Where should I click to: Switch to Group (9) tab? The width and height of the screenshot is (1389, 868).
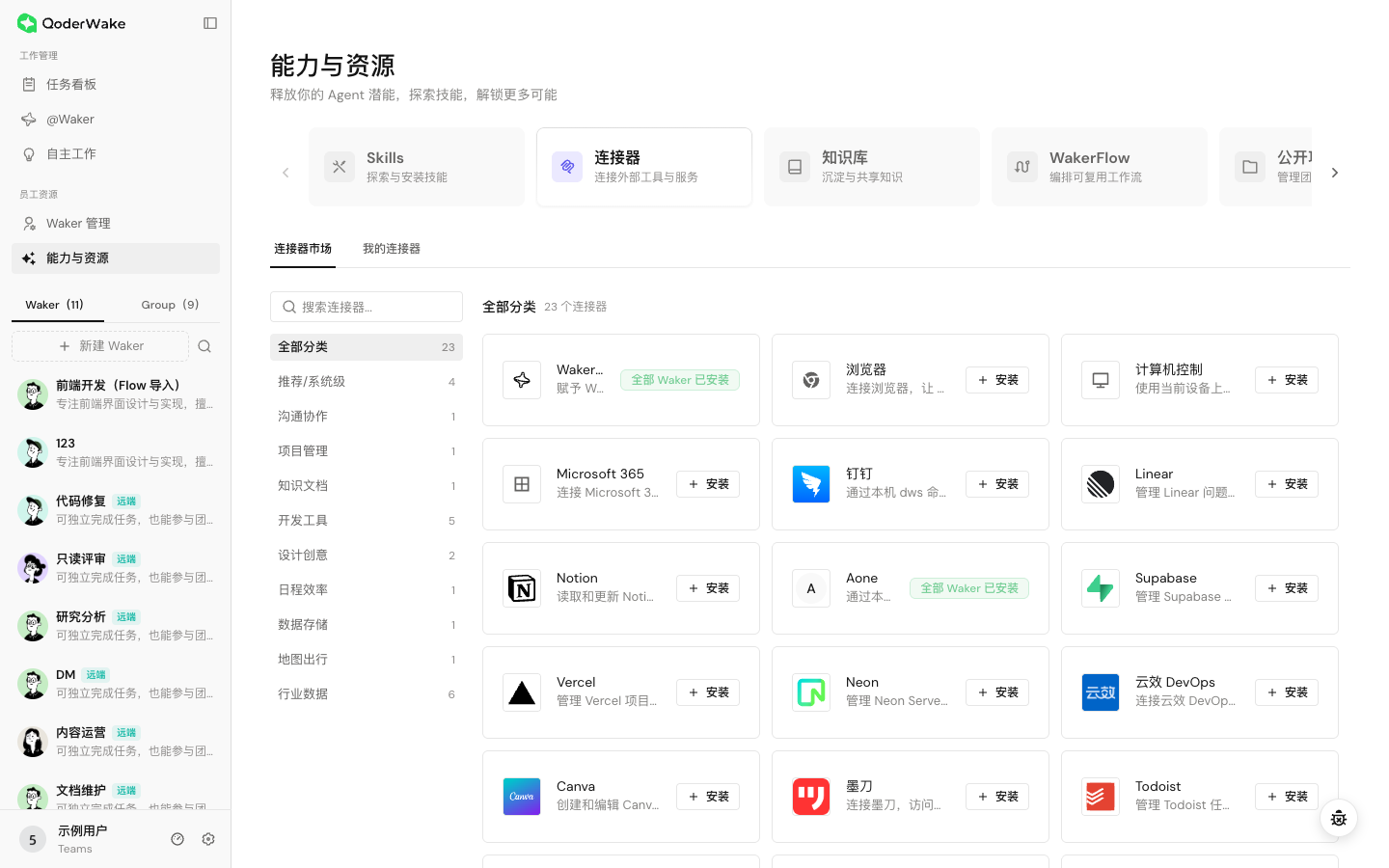click(x=170, y=305)
